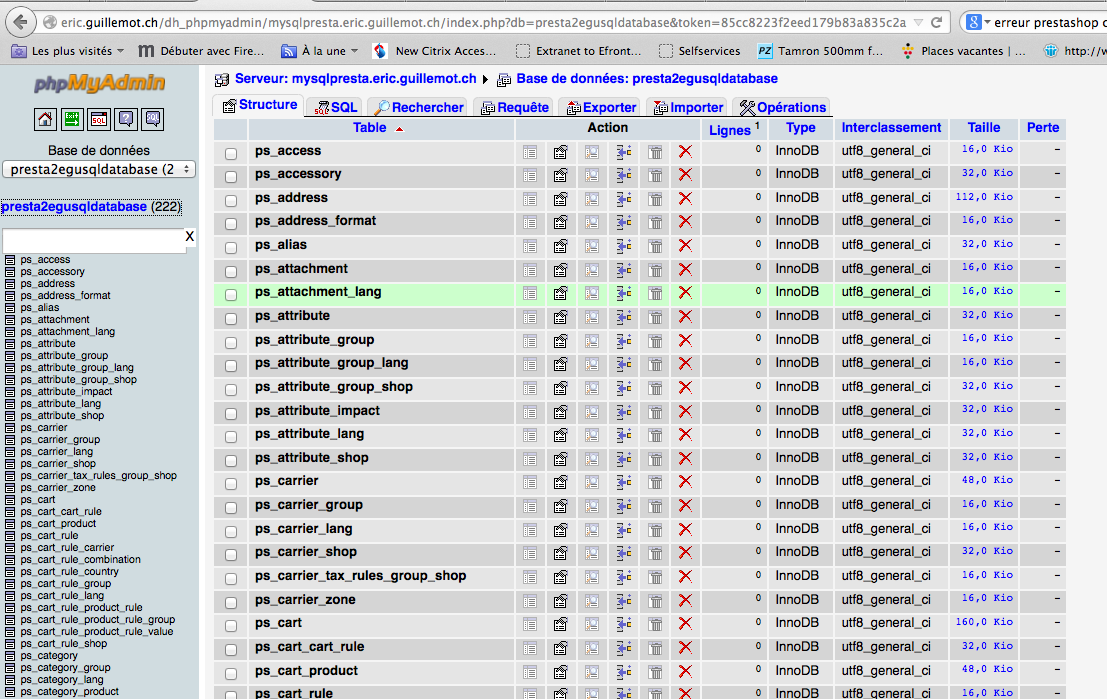Tick checkbox for ps_access table

[231, 153]
